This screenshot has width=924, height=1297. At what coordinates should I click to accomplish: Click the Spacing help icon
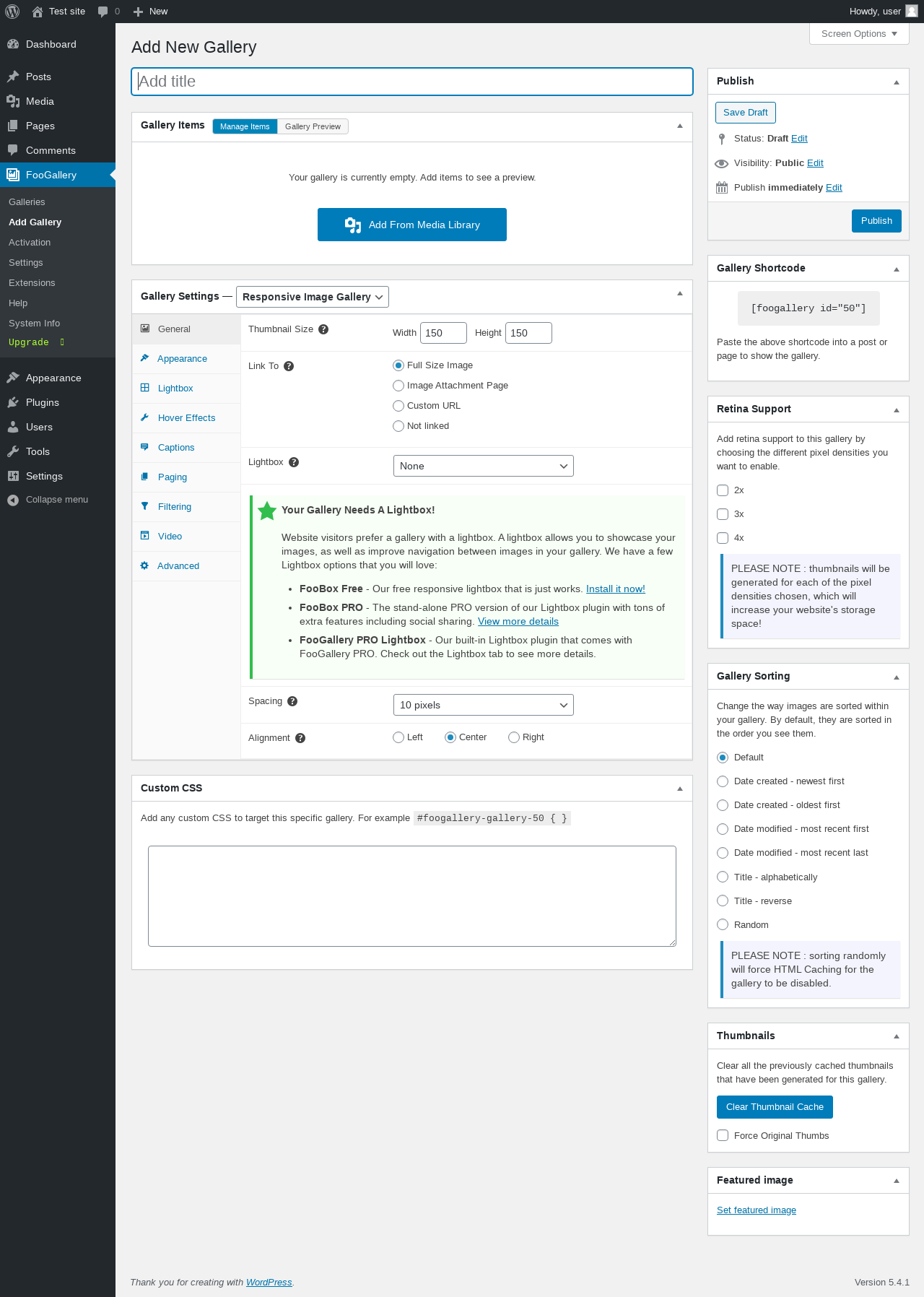pyautogui.click(x=292, y=701)
